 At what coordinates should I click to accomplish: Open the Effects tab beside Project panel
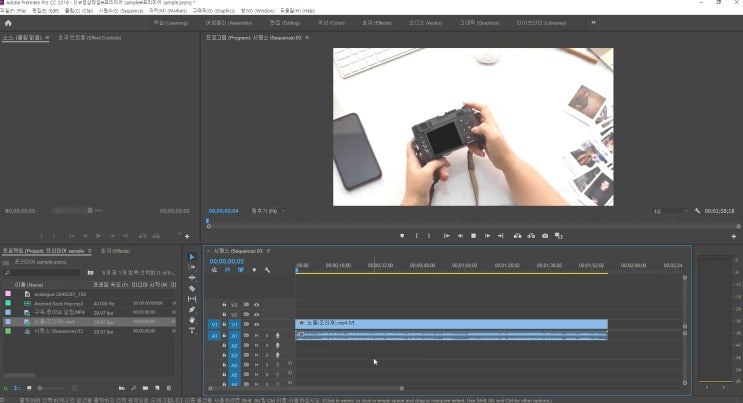115,251
